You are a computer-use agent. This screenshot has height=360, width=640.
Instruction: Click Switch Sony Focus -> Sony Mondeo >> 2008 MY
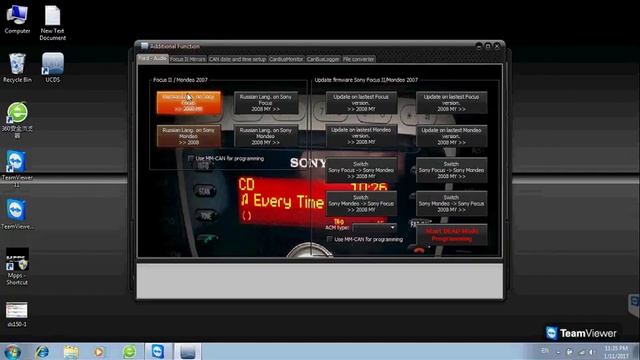(x=361, y=170)
